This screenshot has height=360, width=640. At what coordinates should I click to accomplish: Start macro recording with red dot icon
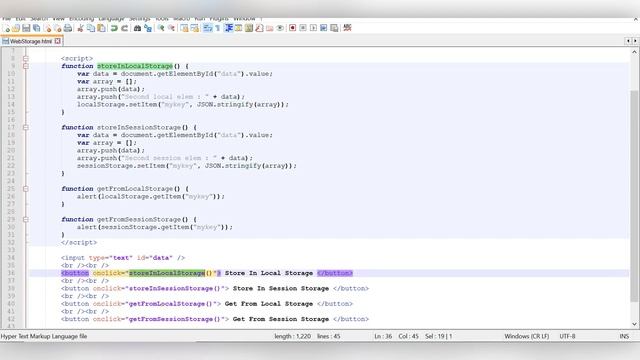[x=292, y=28]
